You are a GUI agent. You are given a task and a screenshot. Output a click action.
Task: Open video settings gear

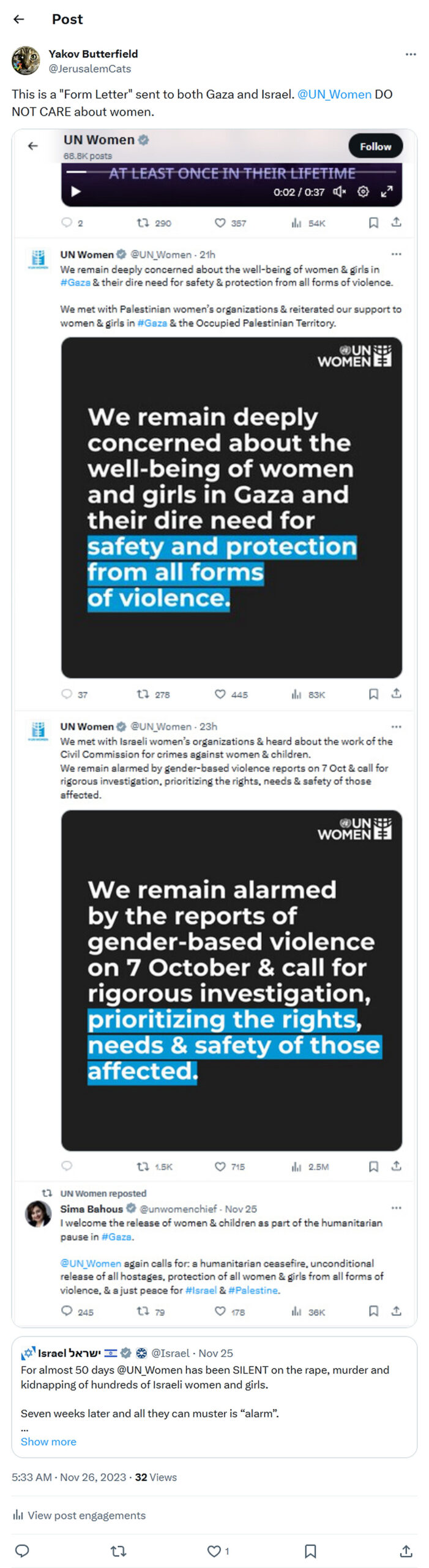pos(363,192)
